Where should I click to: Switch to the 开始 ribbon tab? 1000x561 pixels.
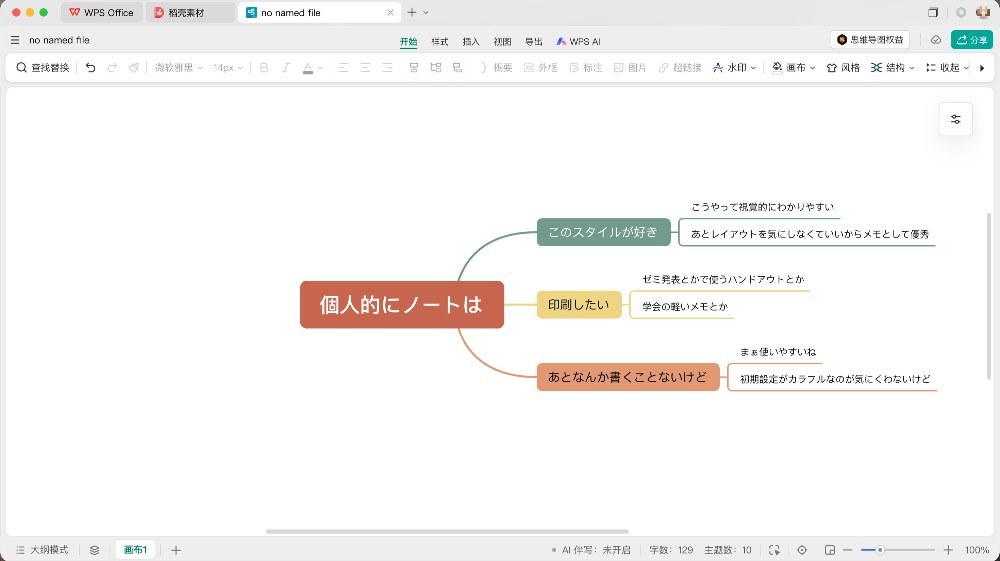point(408,41)
